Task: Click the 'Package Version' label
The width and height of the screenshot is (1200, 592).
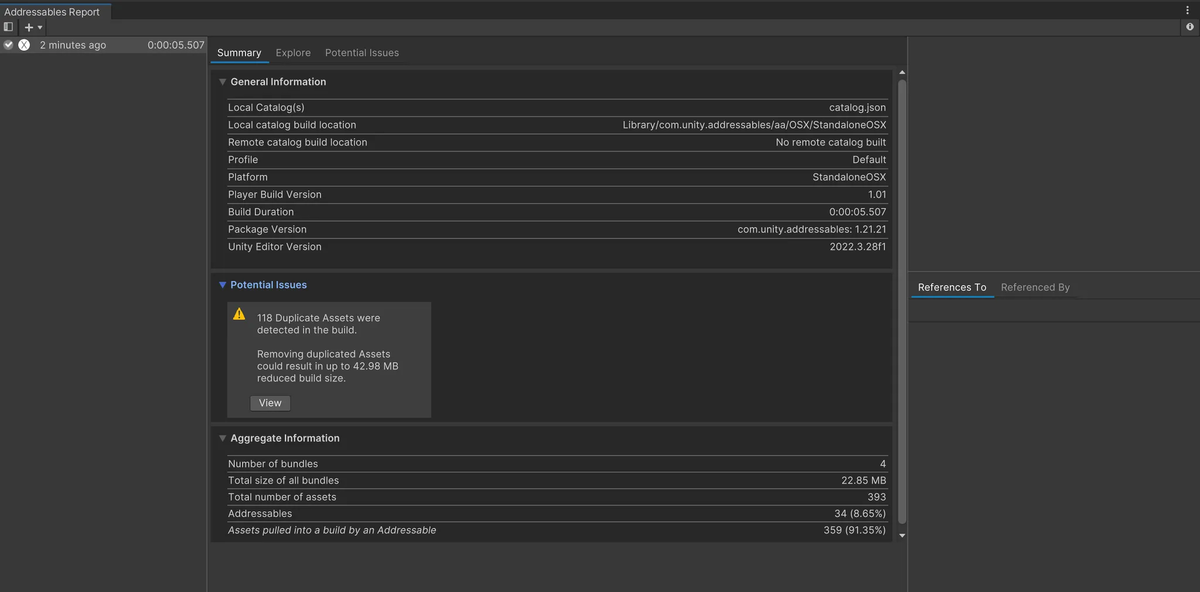Action: (267, 229)
